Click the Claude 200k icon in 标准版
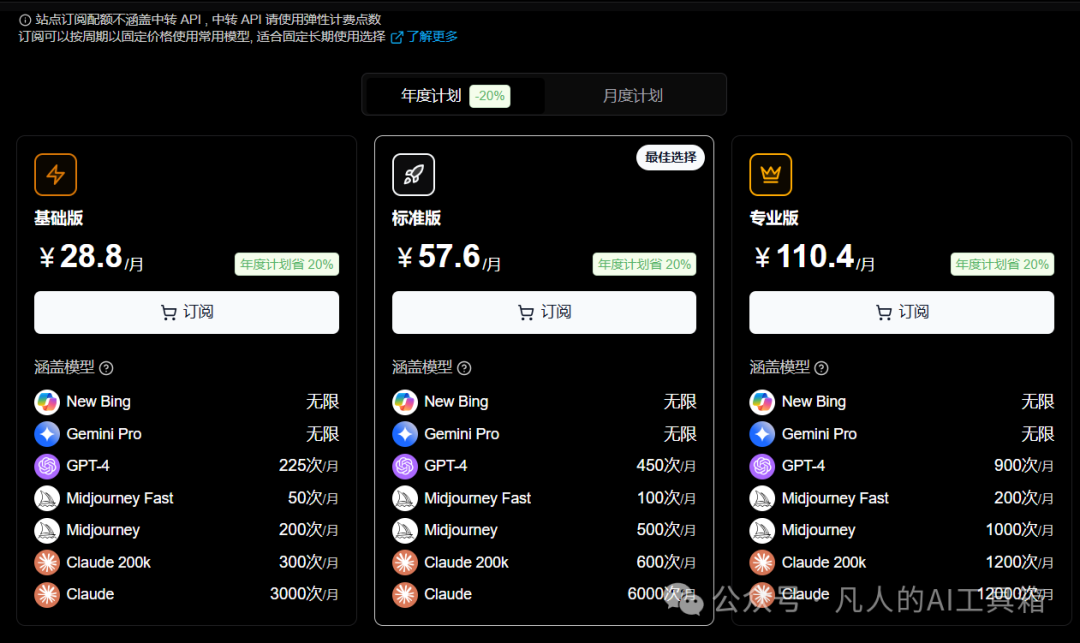The height and width of the screenshot is (643, 1080). pos(405,562)
